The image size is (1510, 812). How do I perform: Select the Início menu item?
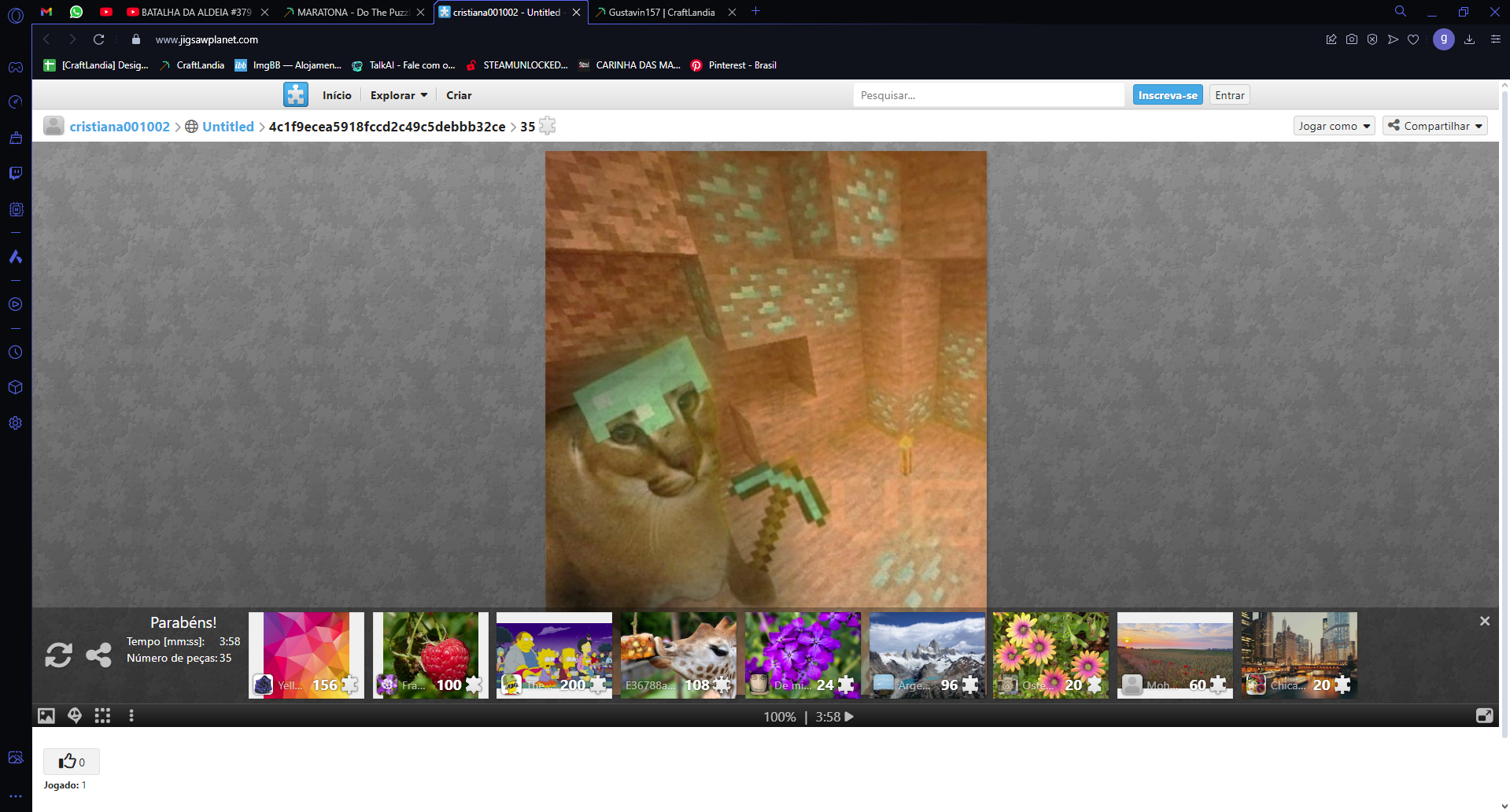click(337, 95)
